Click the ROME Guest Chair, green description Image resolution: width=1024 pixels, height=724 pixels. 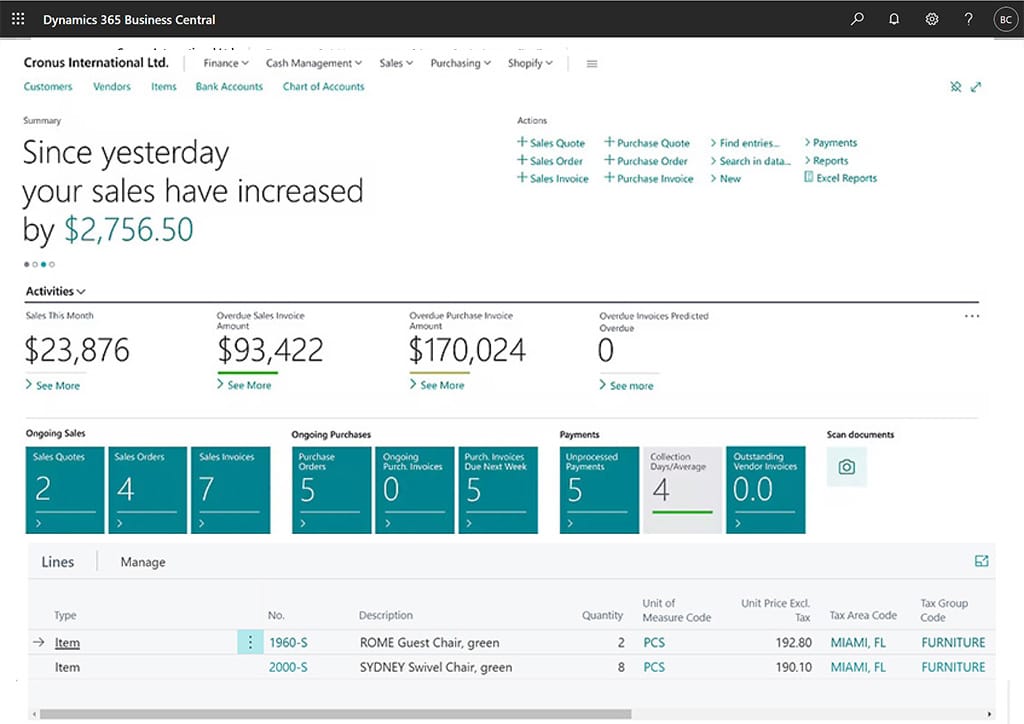[x=429, y=642]
